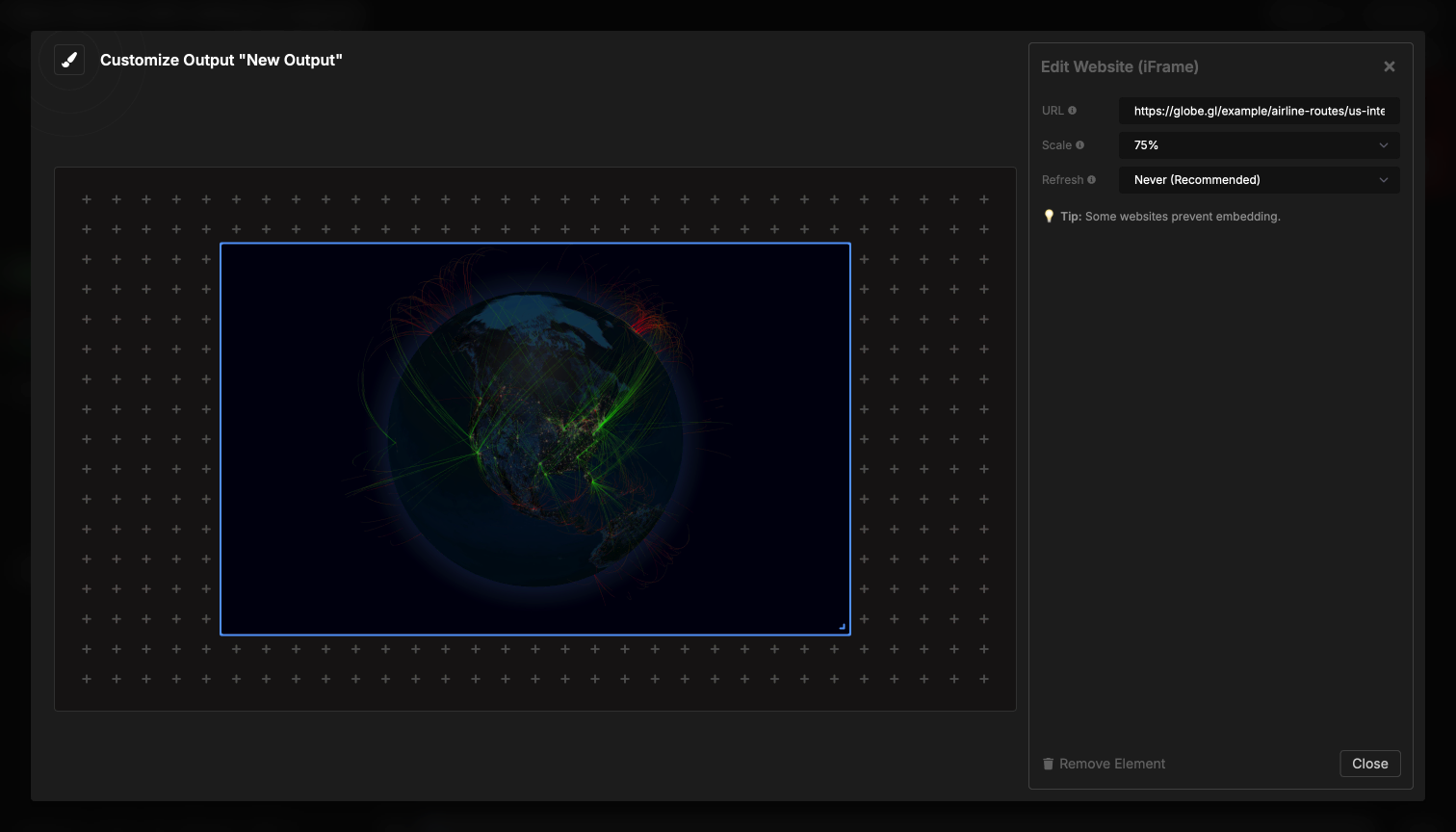The image size is (1456, 832).
Task: Click the paintbrush Customize Output icon
Action: click(x=68, y=59)
